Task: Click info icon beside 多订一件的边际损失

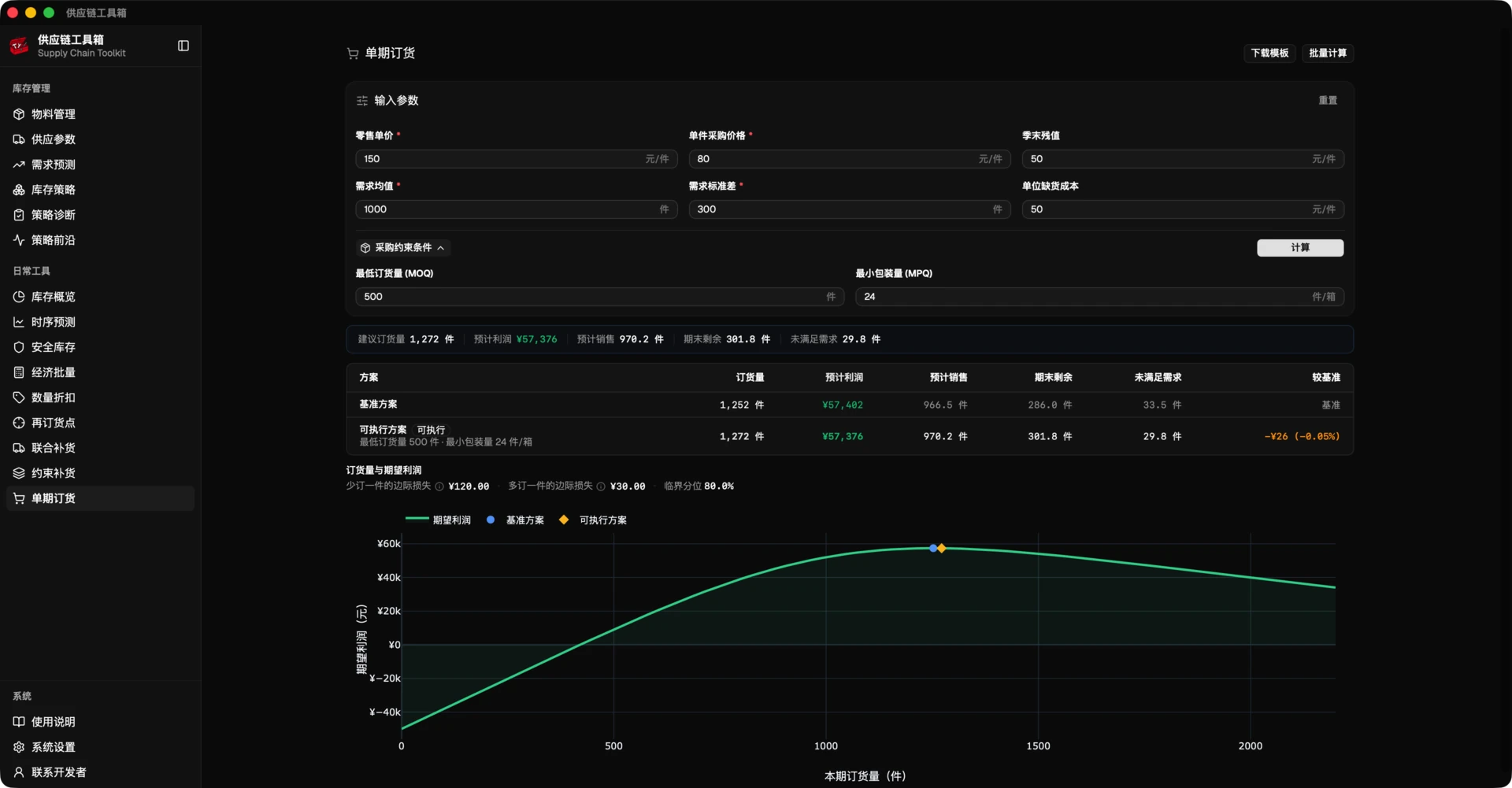Action: (601, 486)
